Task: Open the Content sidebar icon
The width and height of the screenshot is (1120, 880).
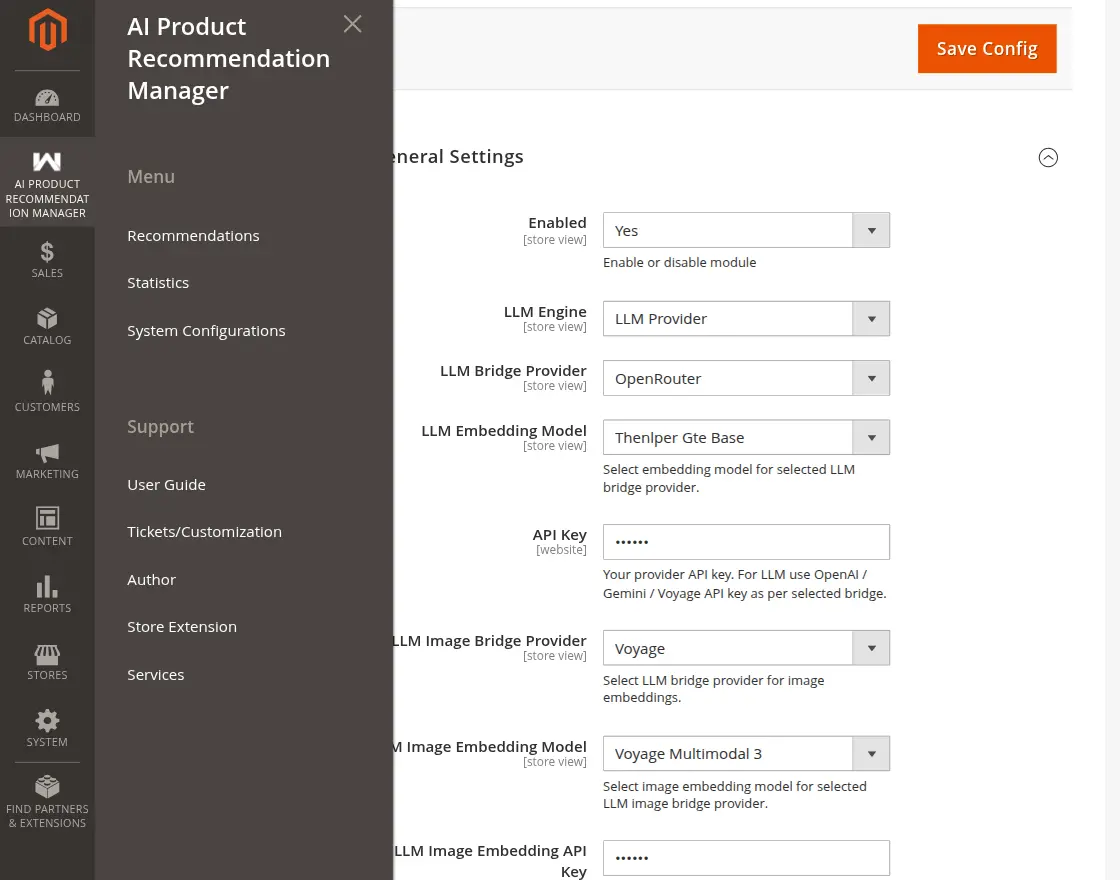Action: [x=47, y=528]
